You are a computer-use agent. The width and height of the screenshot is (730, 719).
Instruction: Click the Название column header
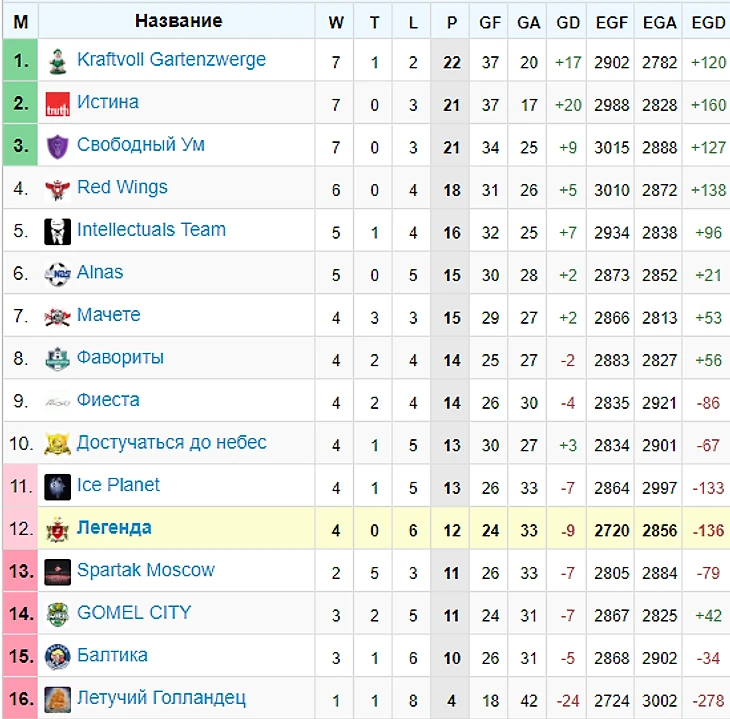coord(178,21)
